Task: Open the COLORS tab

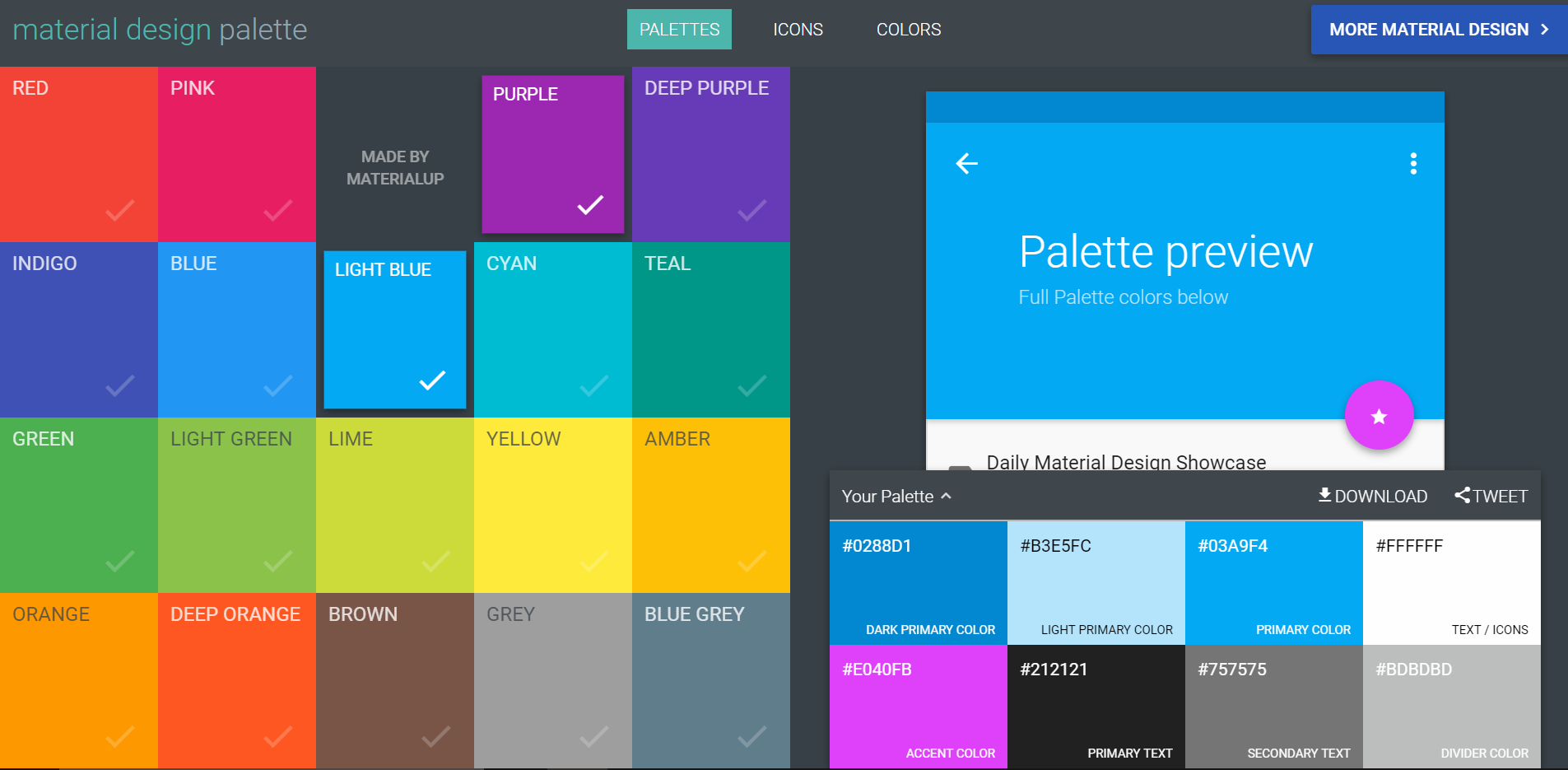Action: 909,30
